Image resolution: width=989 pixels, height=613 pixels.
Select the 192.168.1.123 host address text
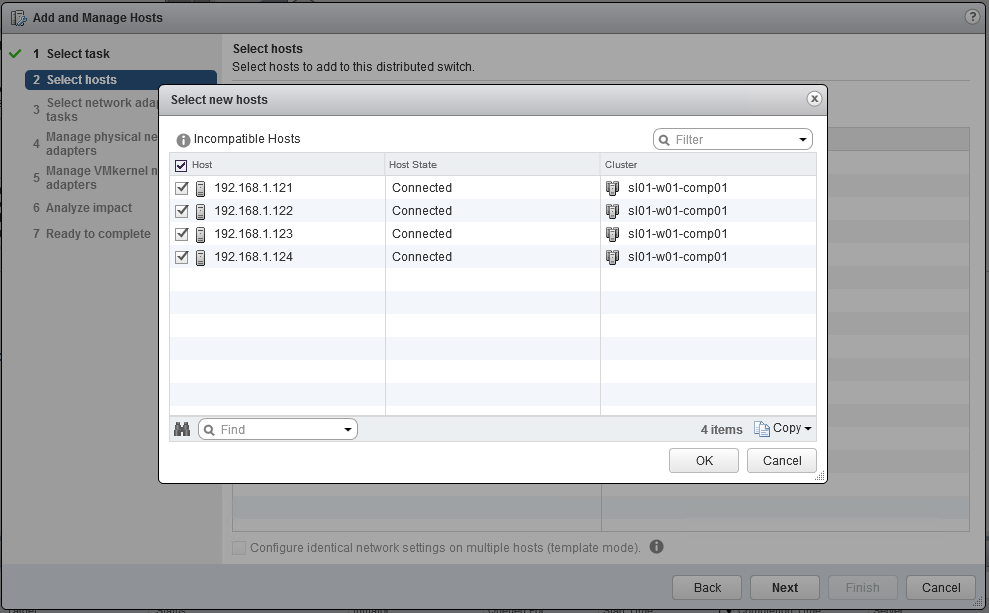(x=254, y=234)
